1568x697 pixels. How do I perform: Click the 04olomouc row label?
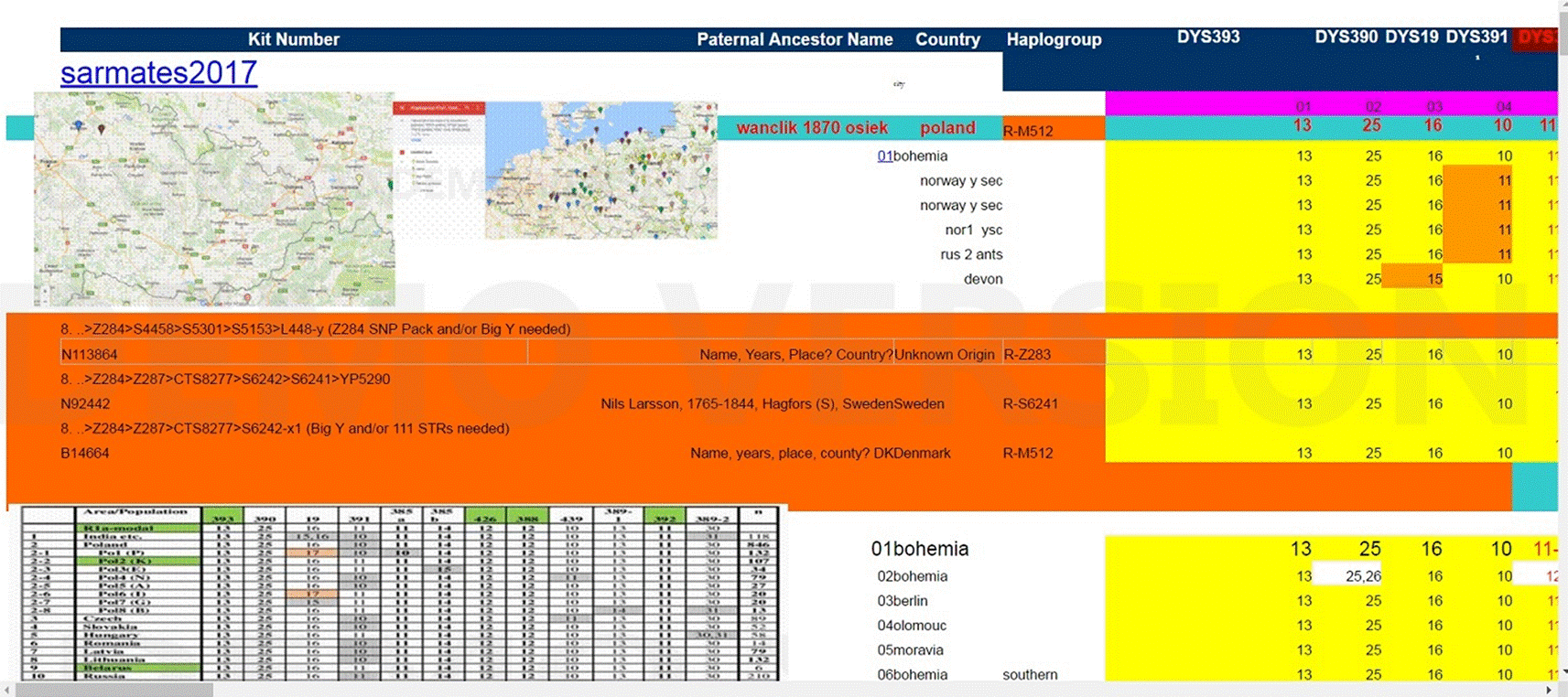(x=912, y=626)
